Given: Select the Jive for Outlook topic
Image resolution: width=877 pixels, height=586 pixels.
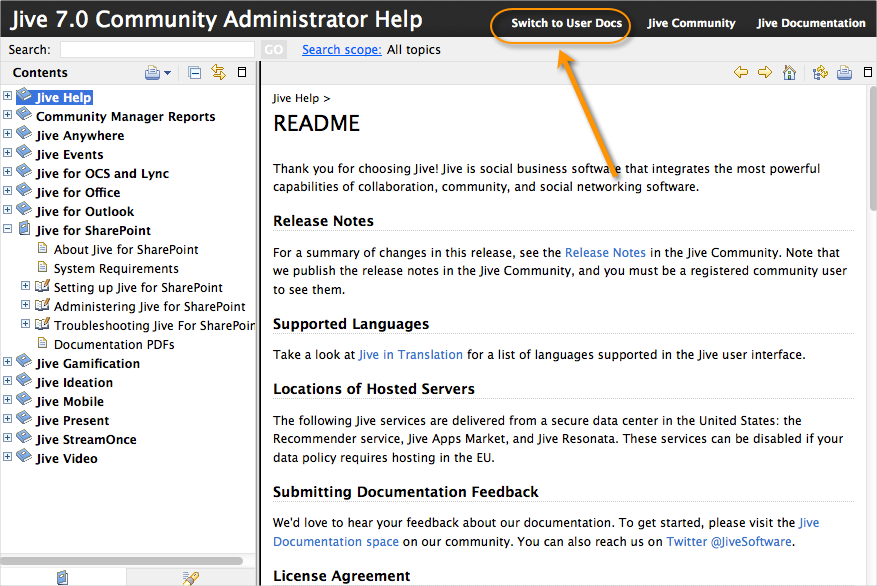Looking at the screenshot, I should click(x=85, y=212).
